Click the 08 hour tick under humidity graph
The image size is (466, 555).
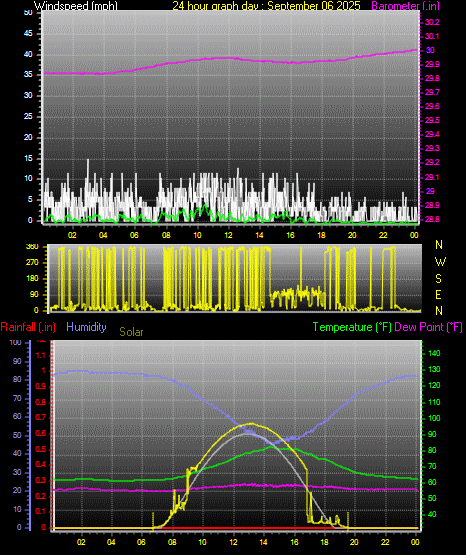point(172,542)
